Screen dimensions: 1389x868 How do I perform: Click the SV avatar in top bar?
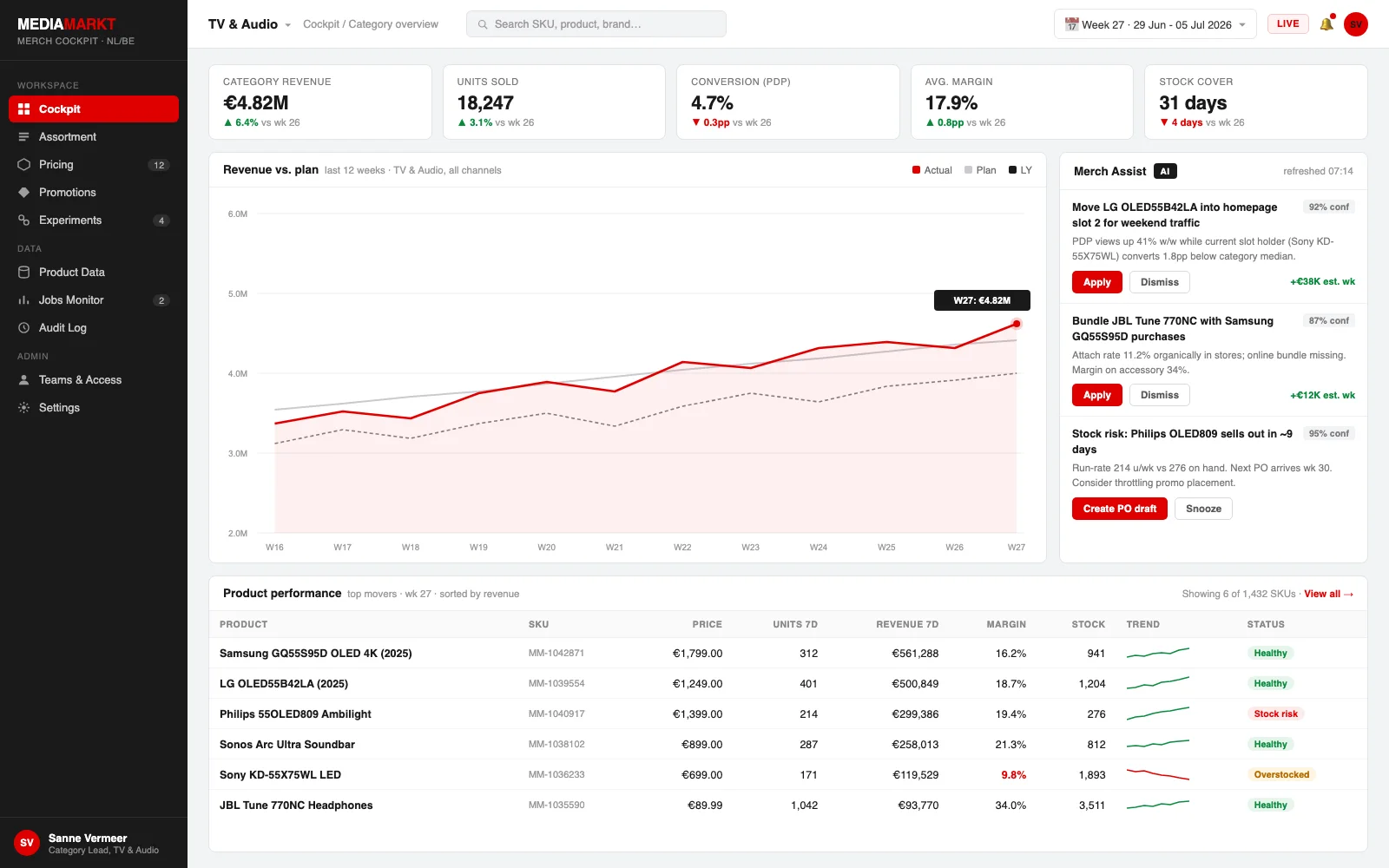pyautogui.click(x=1356, y=24)
